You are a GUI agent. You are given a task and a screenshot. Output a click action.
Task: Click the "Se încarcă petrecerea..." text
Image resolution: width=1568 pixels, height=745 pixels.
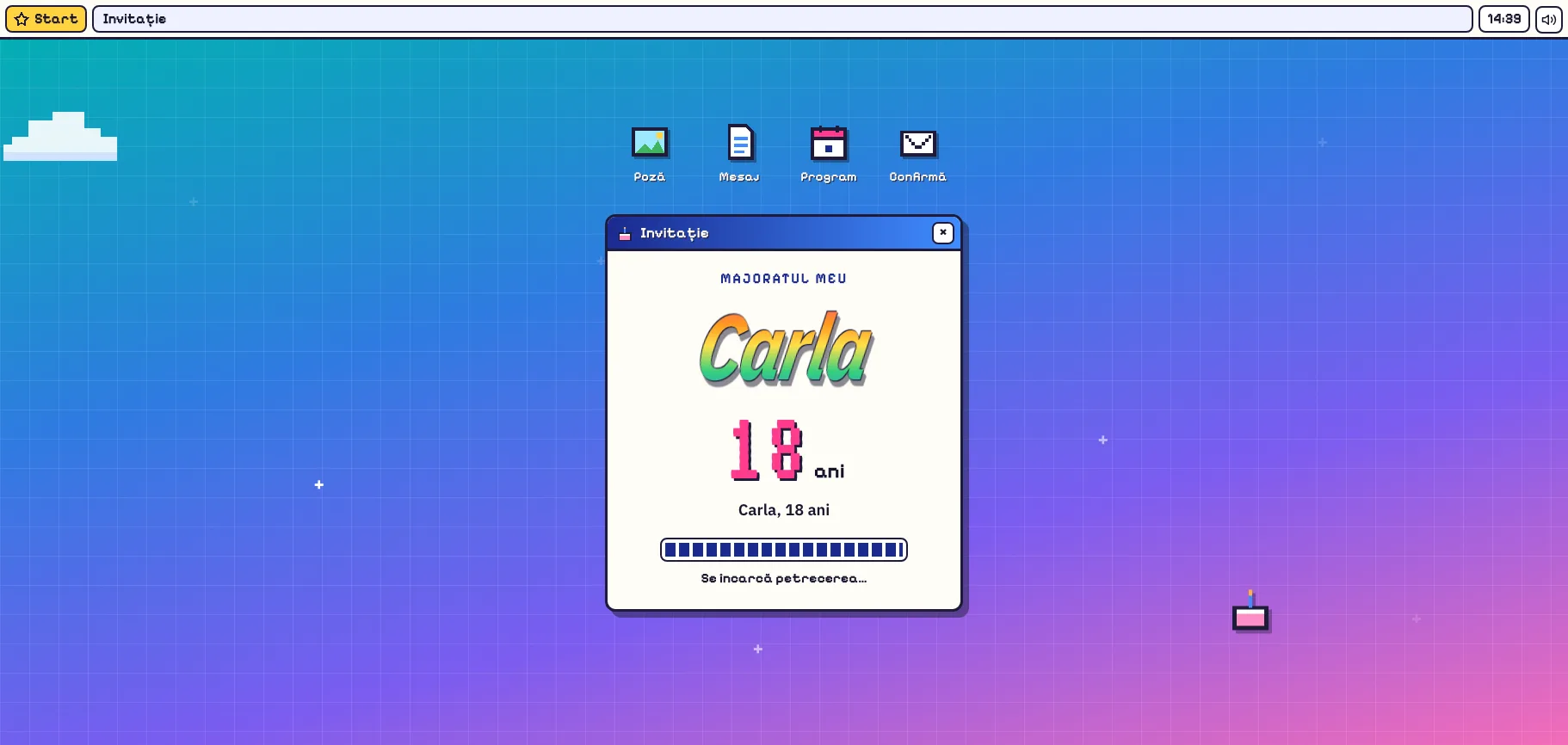coord(783,578)
